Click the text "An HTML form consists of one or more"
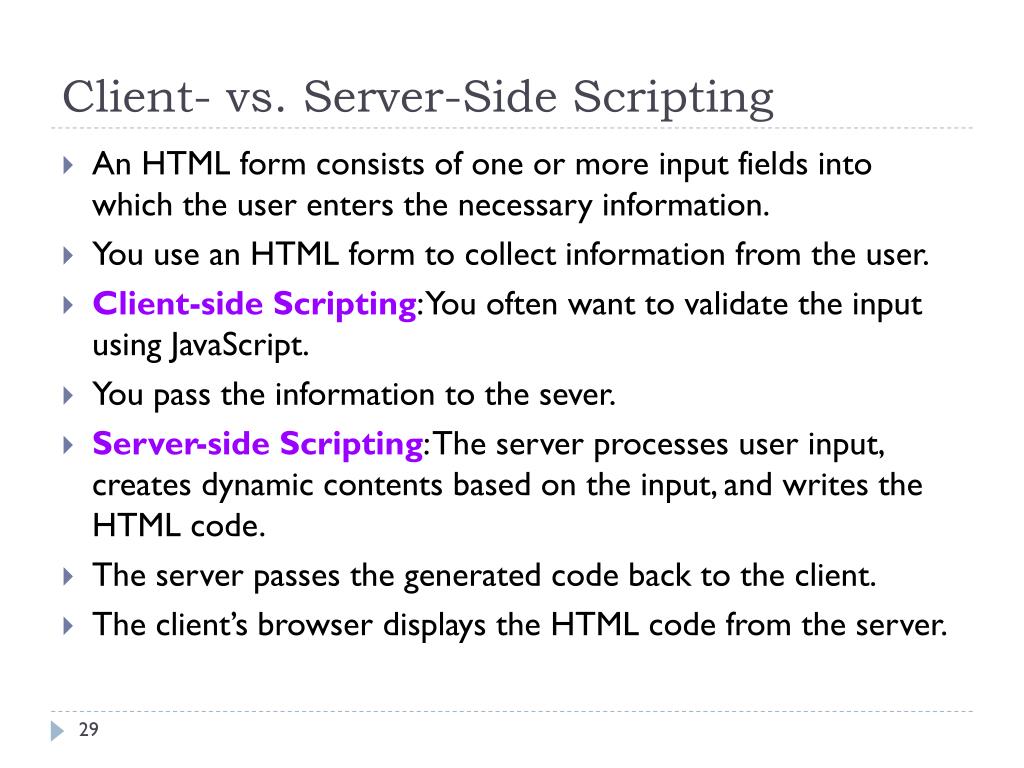 click(x=370, y=164)
